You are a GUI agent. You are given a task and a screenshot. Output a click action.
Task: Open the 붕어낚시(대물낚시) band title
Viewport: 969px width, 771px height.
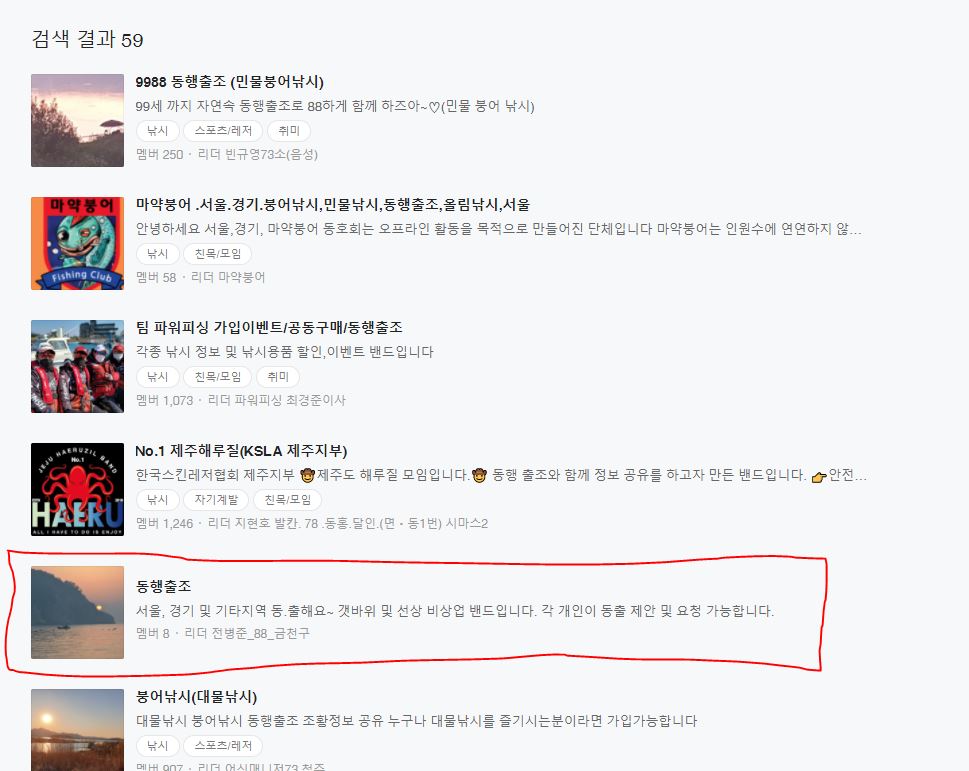[x=196, y=696]
